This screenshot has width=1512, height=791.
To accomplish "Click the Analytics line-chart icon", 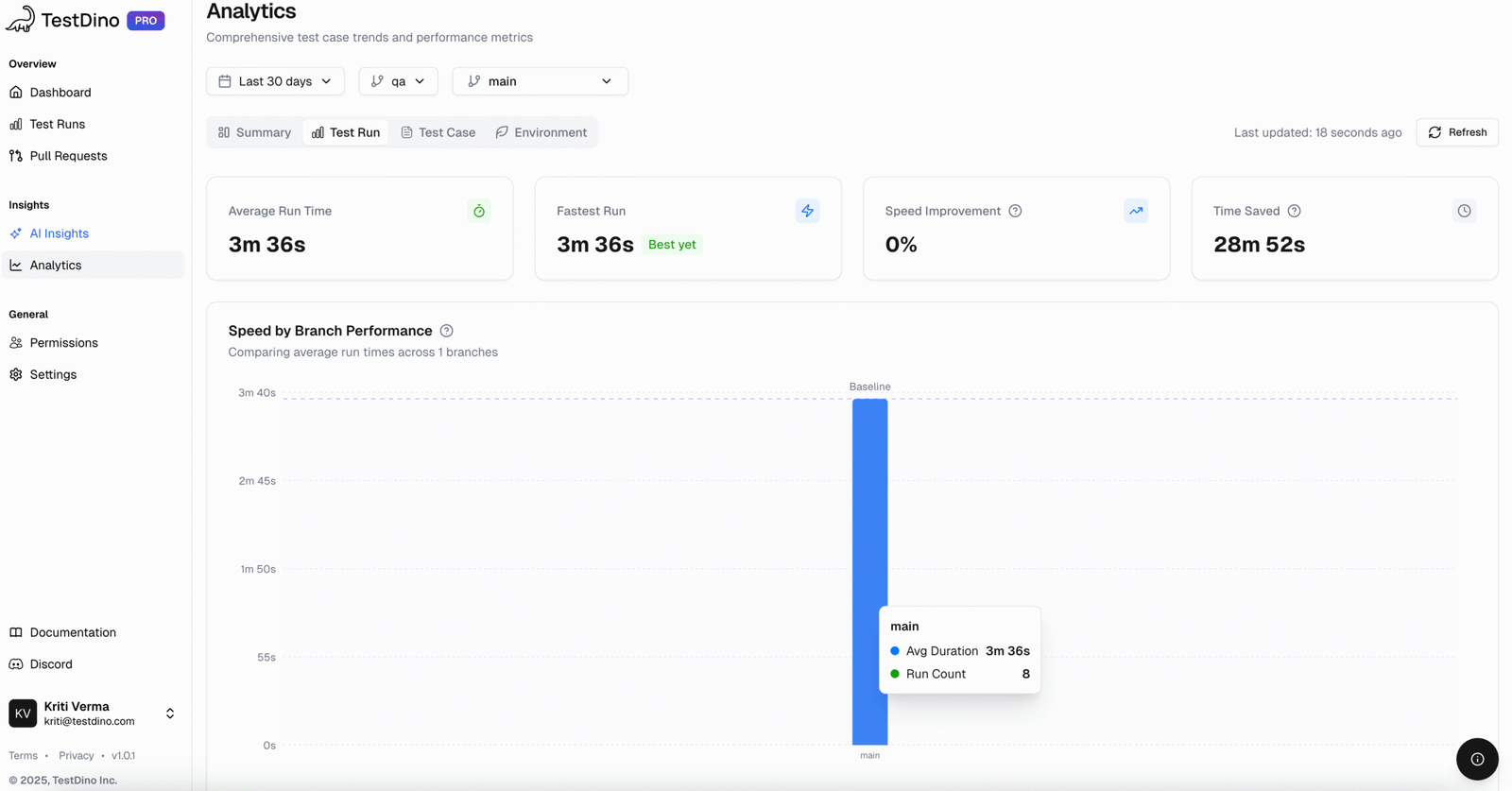I will (x=16, y=266).
